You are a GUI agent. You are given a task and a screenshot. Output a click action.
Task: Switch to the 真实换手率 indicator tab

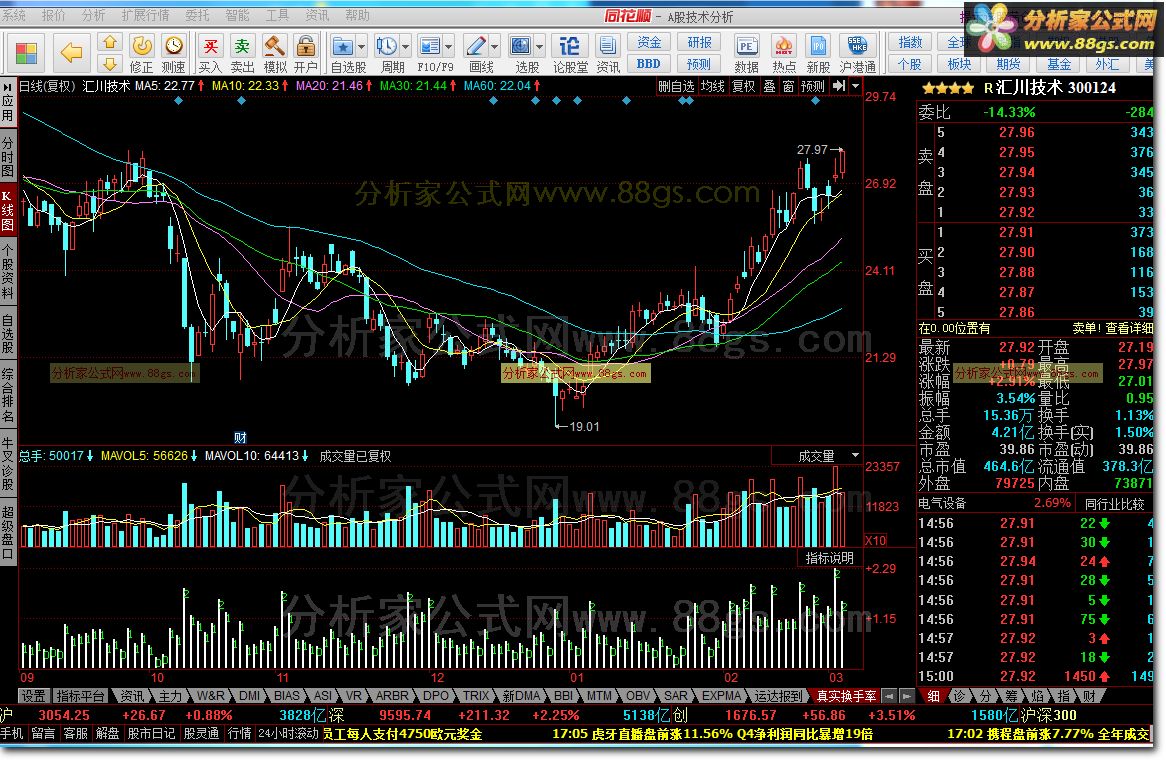tap(846, 696)
